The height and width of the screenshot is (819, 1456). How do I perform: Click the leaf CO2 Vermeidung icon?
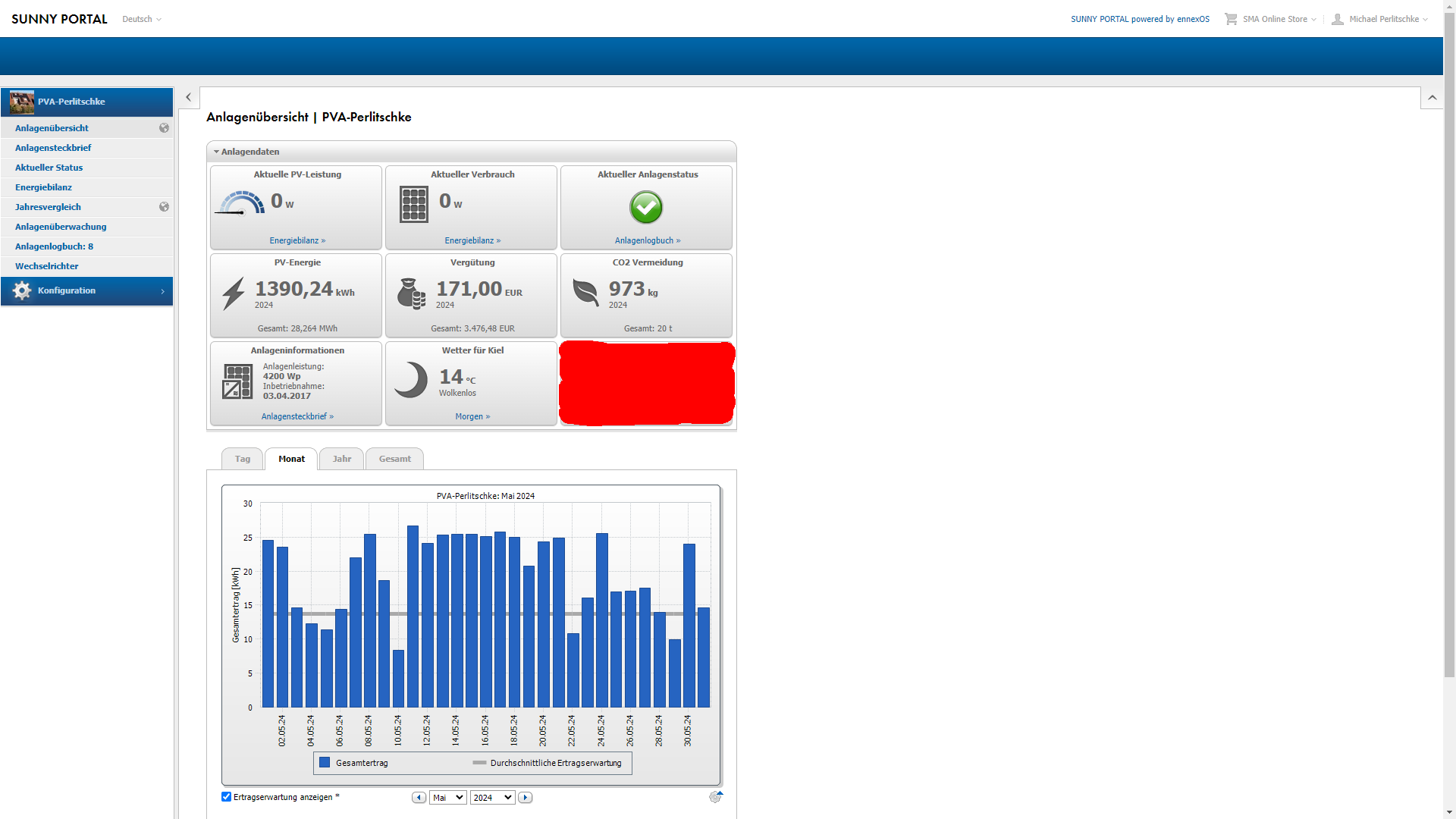[585, 292]
